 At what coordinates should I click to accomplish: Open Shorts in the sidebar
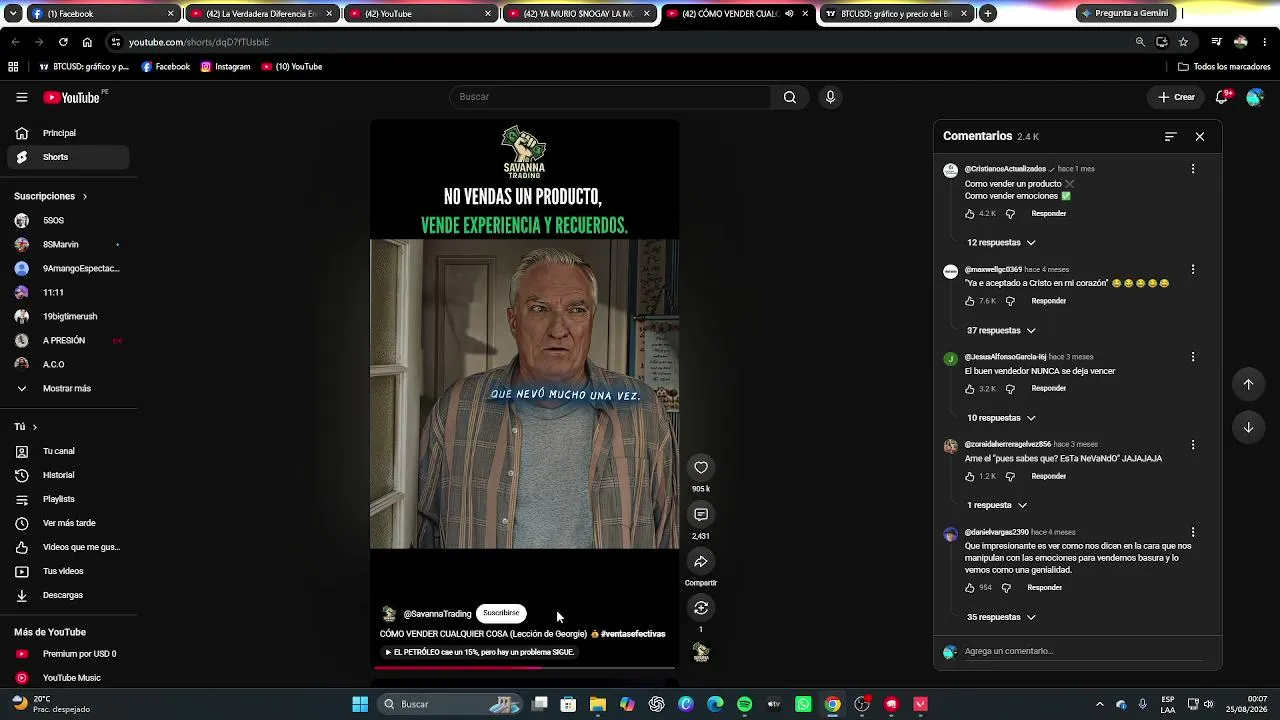coord(68,157)
